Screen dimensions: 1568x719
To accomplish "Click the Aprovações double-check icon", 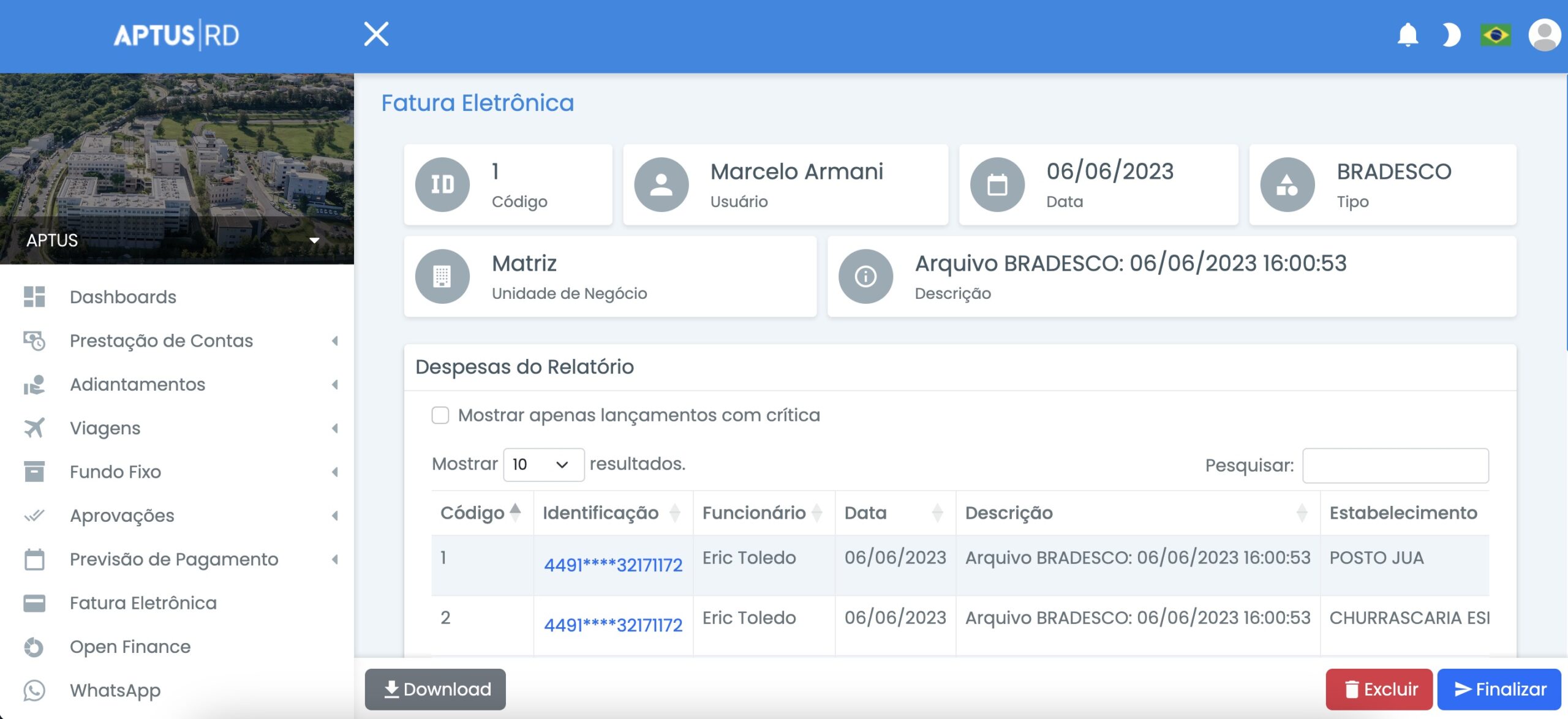I will (35, 515).
